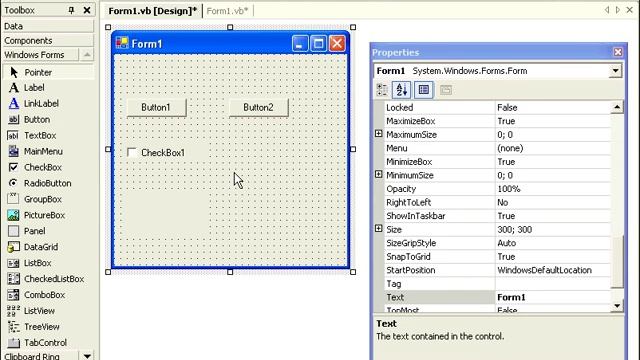This screenshot has height=360, width=640.
Task: Select the RadioButton control icon
Action: (13, 183)
